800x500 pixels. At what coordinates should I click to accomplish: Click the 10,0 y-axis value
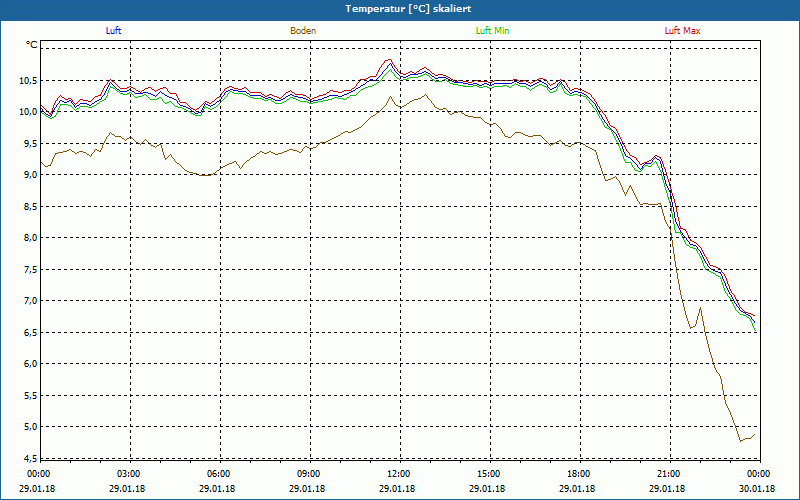[28, 112]
